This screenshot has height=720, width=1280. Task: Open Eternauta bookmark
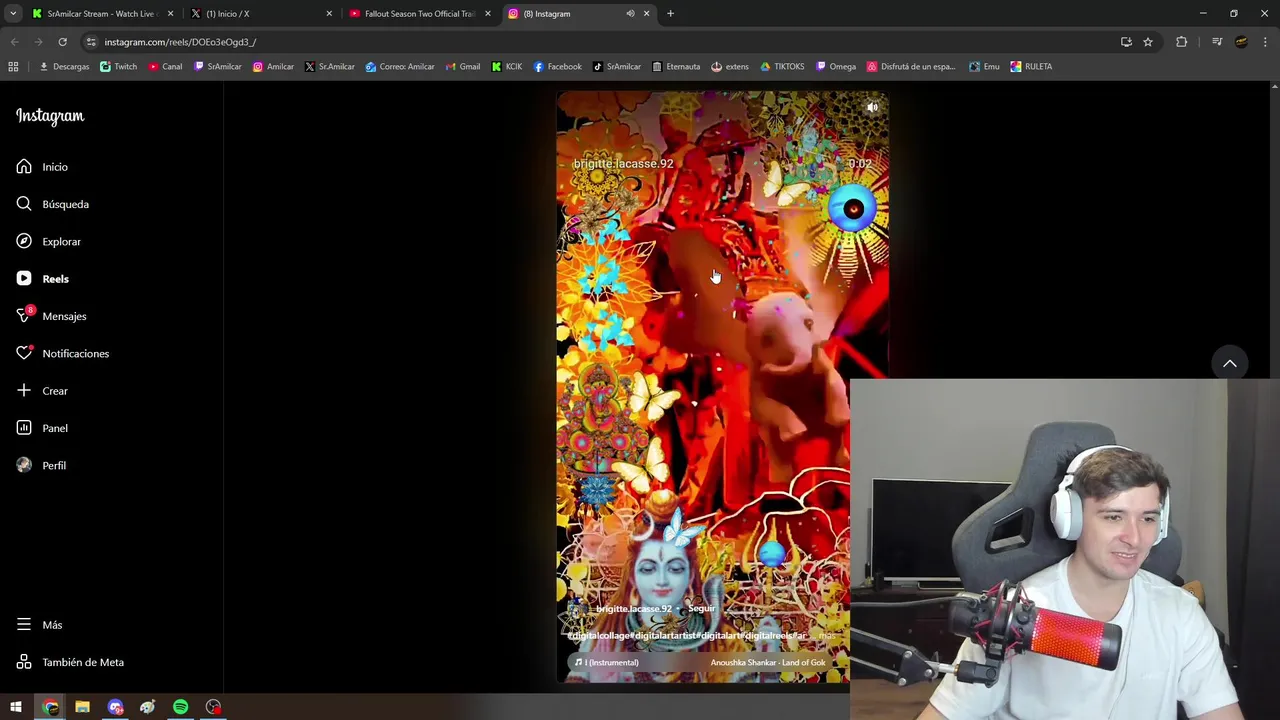676,67
